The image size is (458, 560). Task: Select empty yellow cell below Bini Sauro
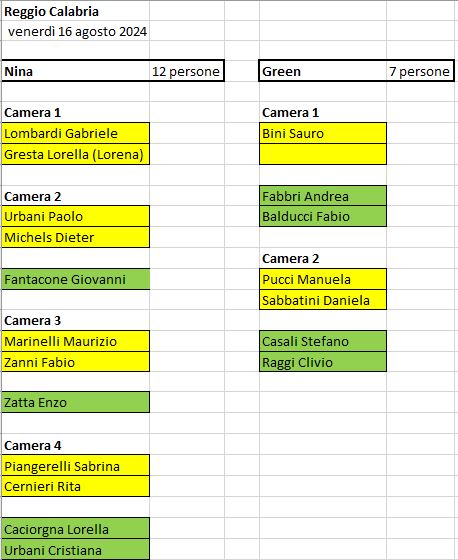(323, 154)
